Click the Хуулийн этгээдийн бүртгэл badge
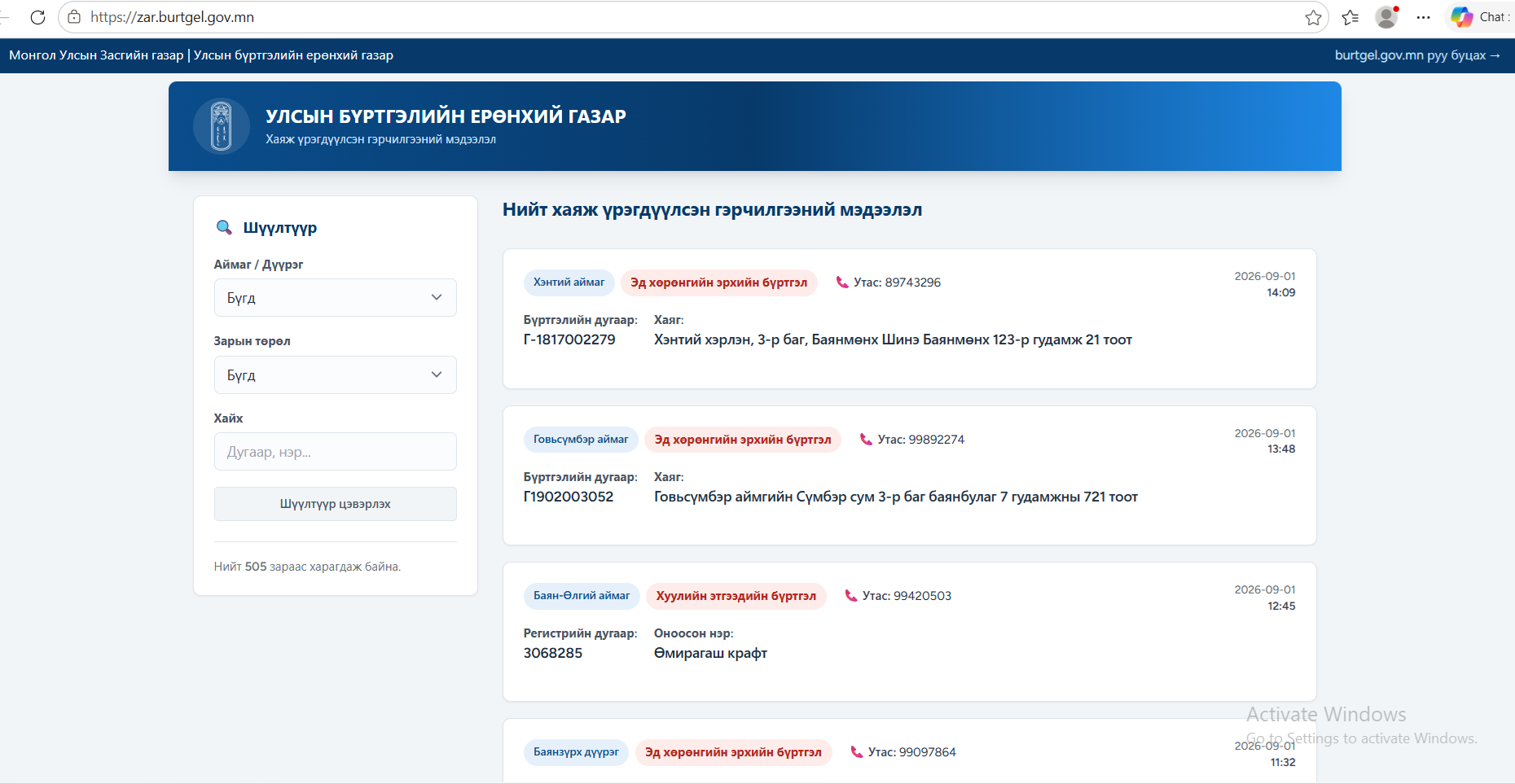The width and height of the screenshot is (1515, 784). (x=736, y=596)
